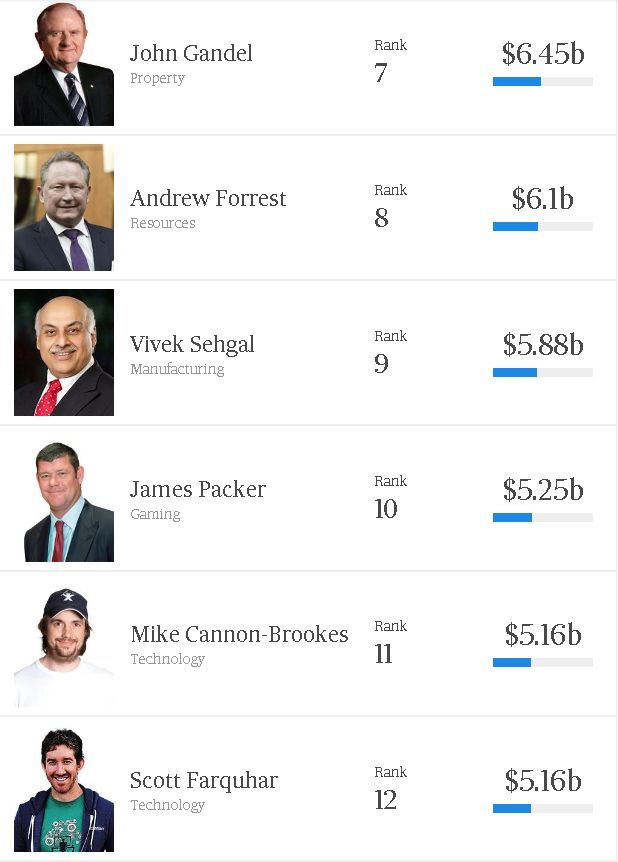Open Mike Cannon-Brookes name link
The width and height of the screenshot is (618, 862).
239,634
